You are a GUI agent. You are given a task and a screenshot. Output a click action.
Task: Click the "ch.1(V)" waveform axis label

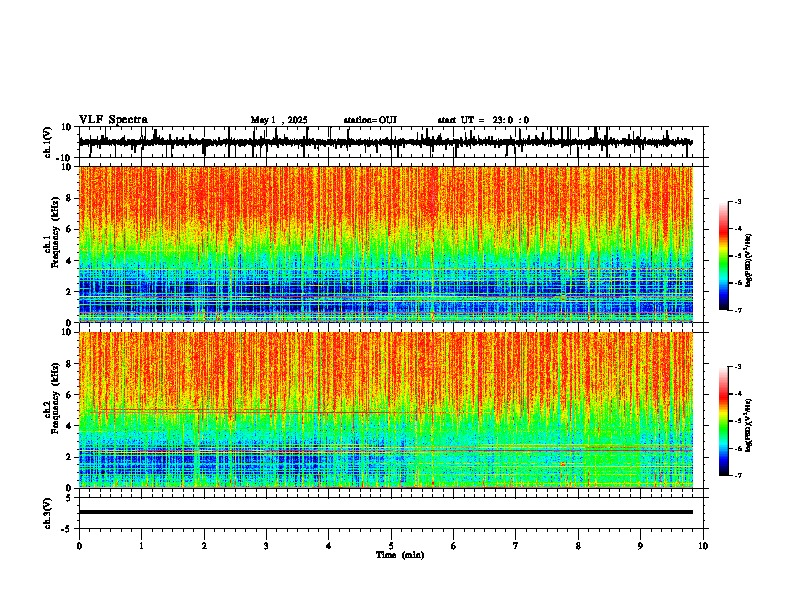(x=48, y=142)
